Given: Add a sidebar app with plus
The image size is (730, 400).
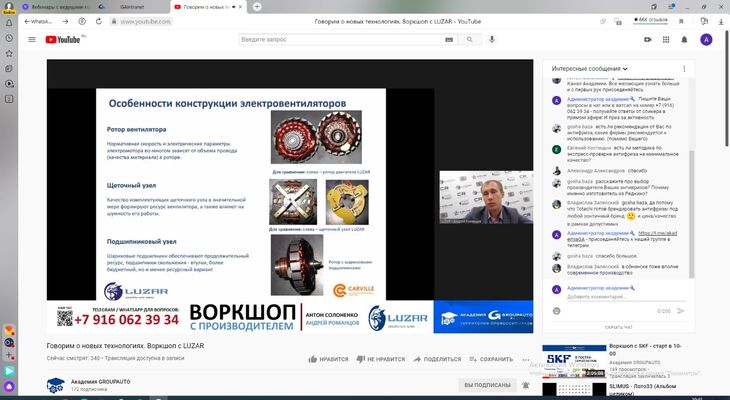Looking at the screenshot, I should click(x=9, y=355).
